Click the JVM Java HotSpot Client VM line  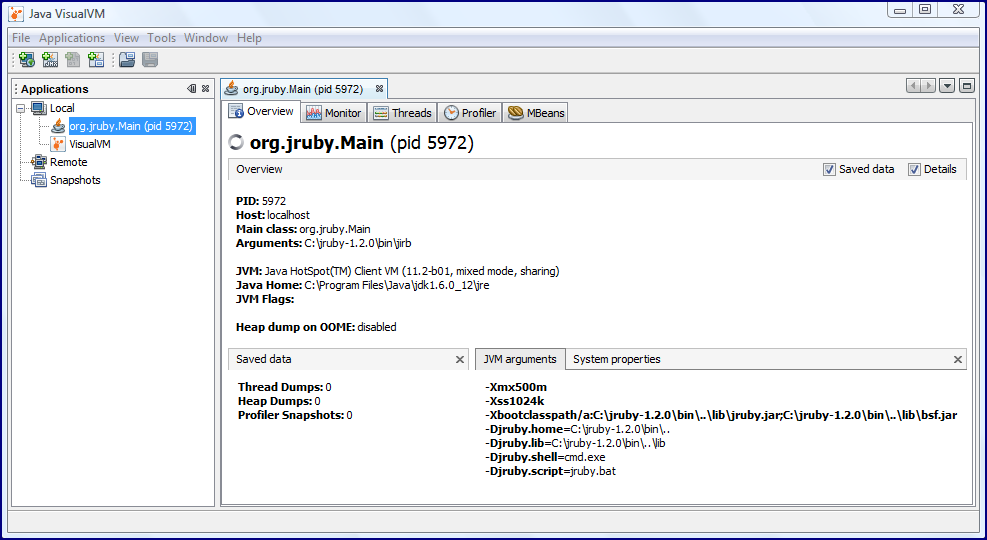tap(397, 271)
